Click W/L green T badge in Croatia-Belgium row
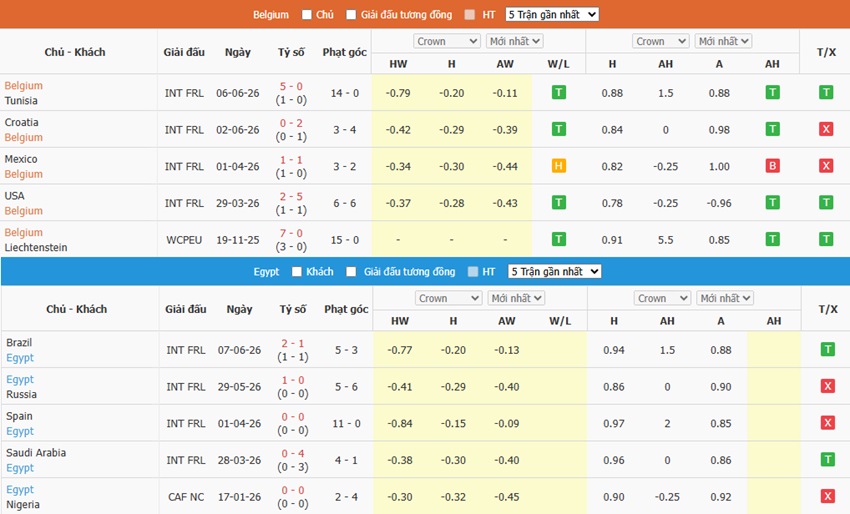 pos(558,129)
